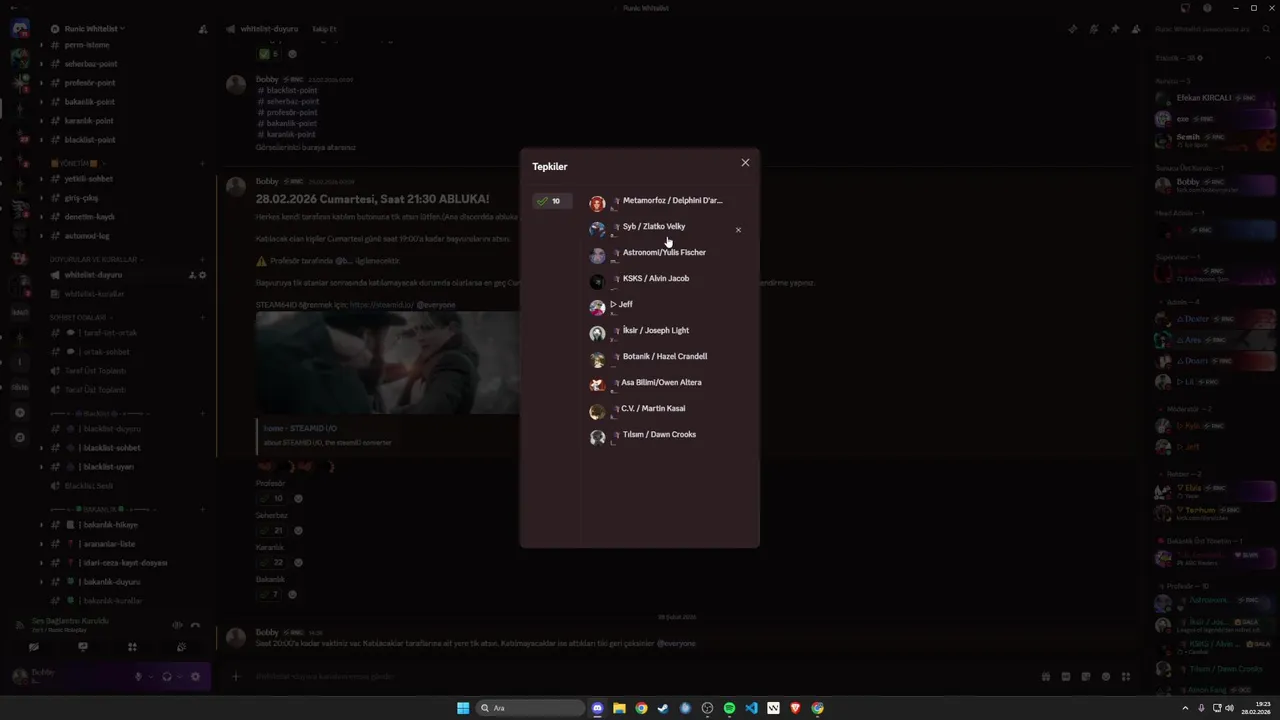The image size is (1280, 720).
Task: Open blacklist-point channel in sidebar
Action: (x=89, y=140)
